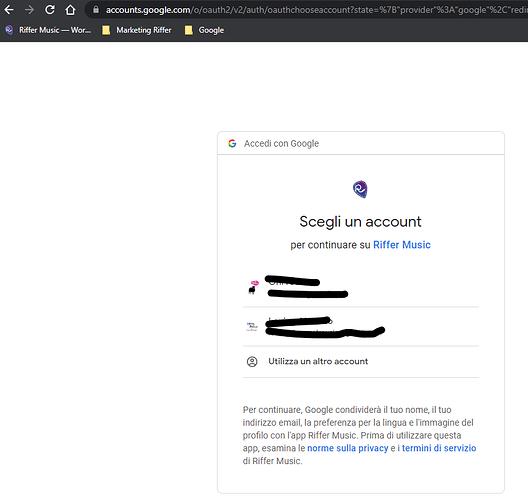This screenshot has height=500, width=528.
Task: Click the first account's profile picture
Action: pyautogui.click(x=253, y=288)
